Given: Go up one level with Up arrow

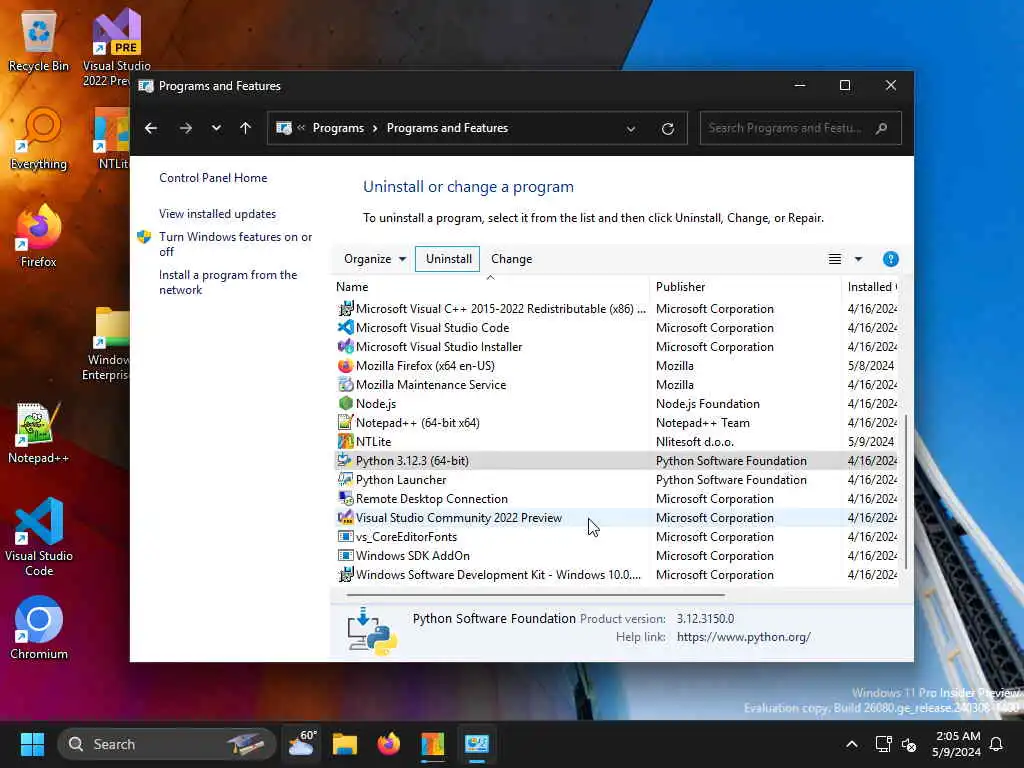Looking at the screenshot, I should tap(246, 128).
